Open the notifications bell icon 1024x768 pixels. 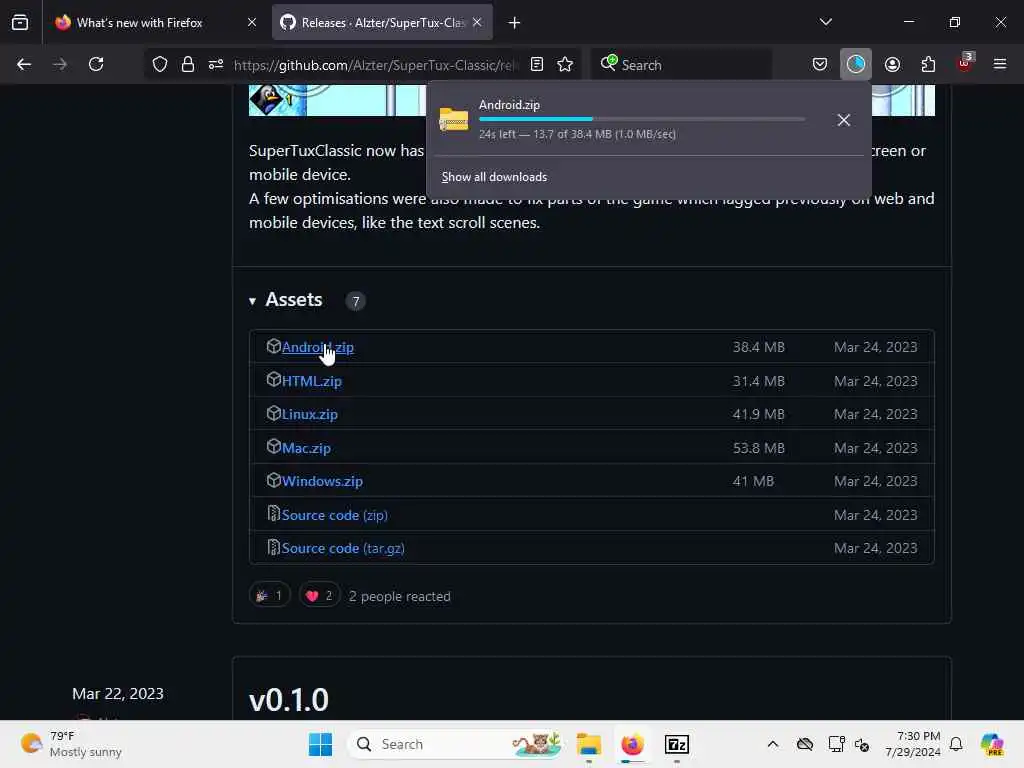[956, 744]
